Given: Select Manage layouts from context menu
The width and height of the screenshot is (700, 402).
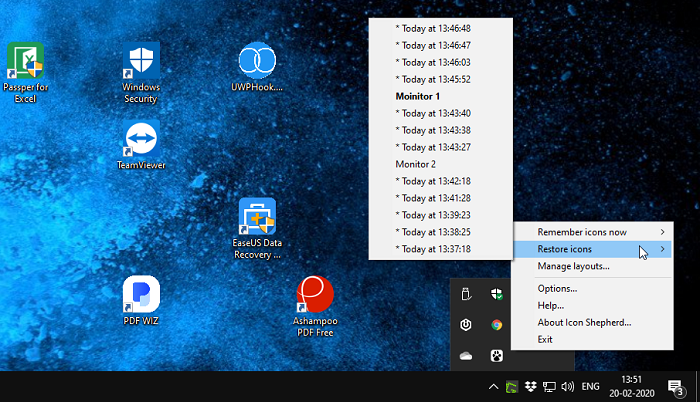Looking at the screenshot, I should [x=573, y=266].
